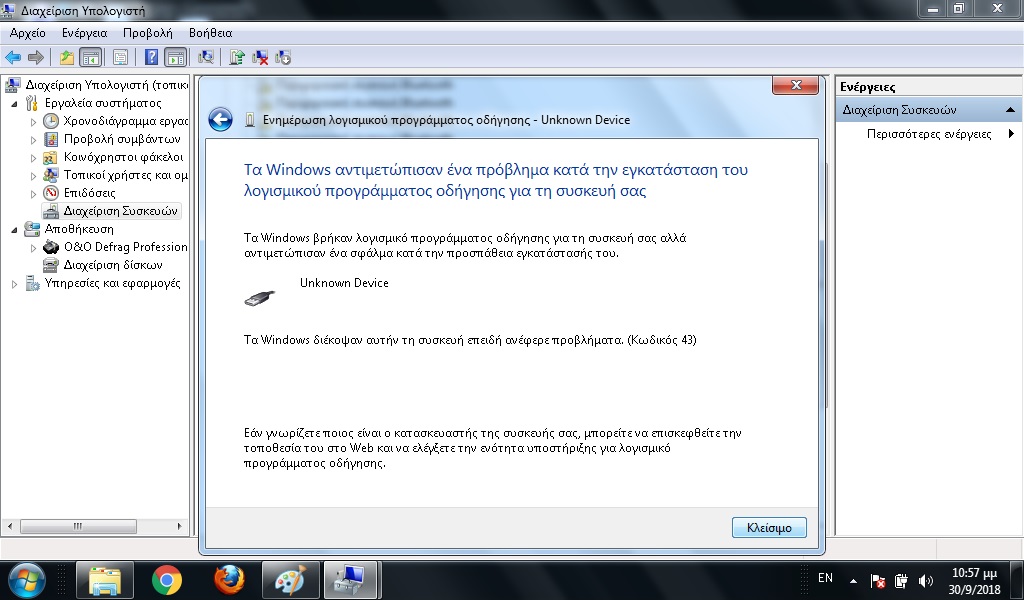Open the Windows Start orb
The width and height of the screenshot is (1024, 600).
coord(26,580)
